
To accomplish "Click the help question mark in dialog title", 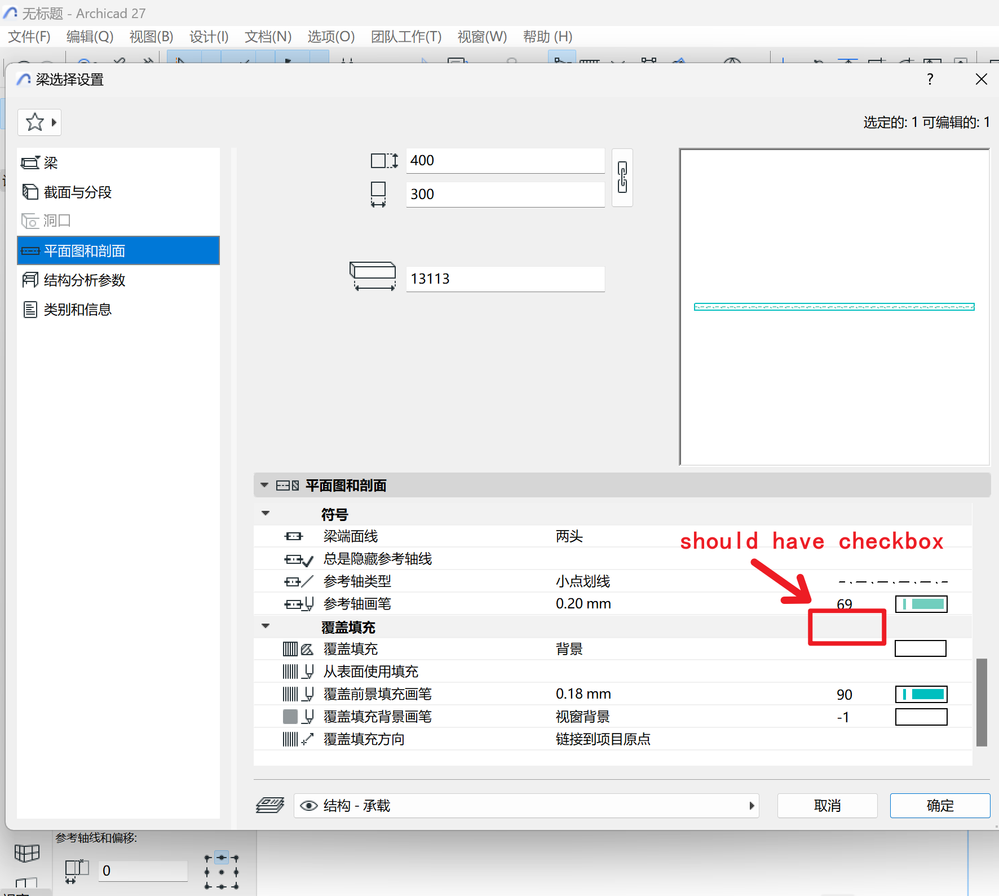I will pos(930,79).
